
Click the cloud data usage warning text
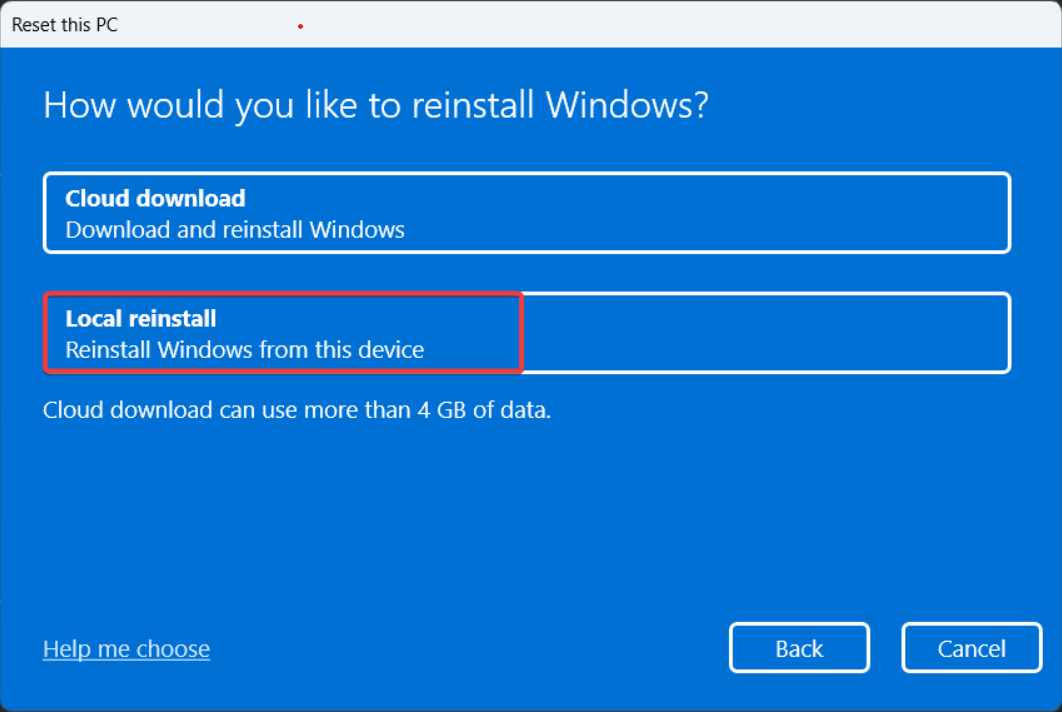tap(296, 410)
